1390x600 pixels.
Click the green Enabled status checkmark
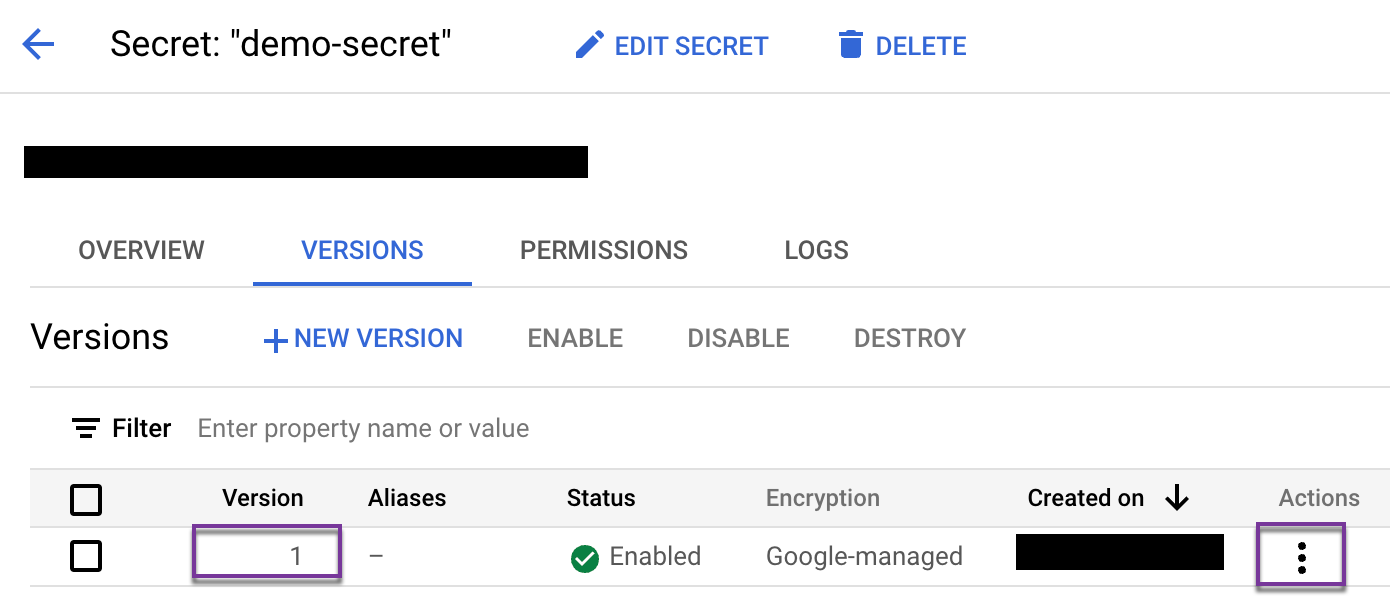coord(584,558)
